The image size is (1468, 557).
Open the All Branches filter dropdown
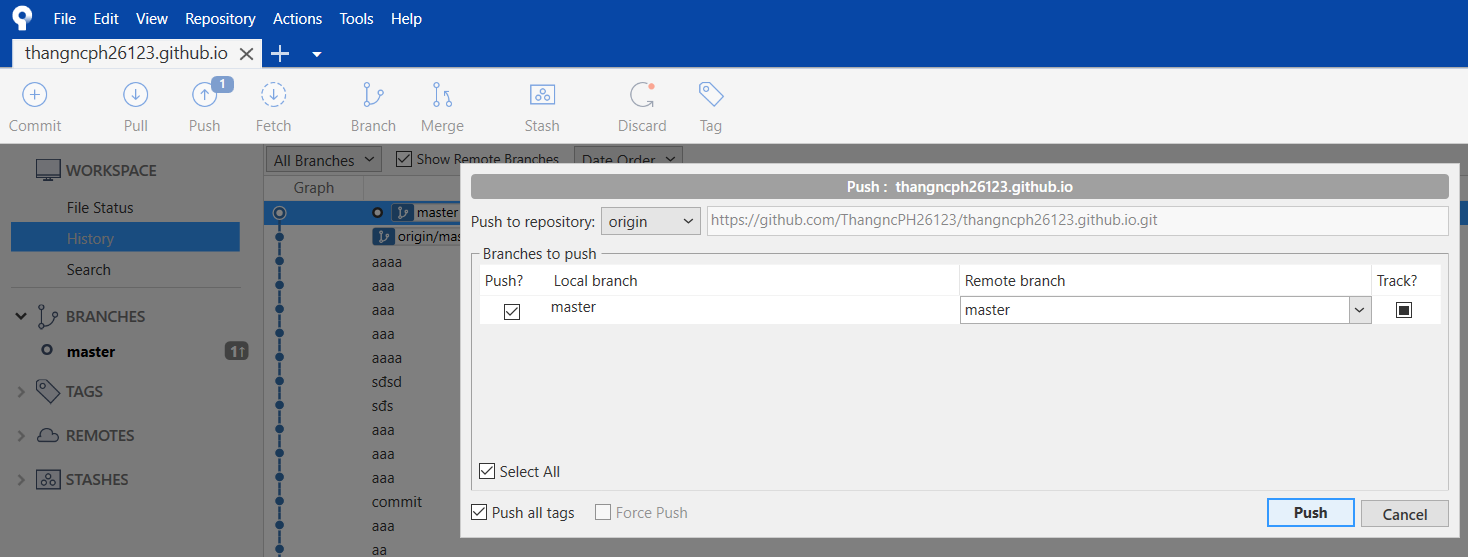(324, 159)
